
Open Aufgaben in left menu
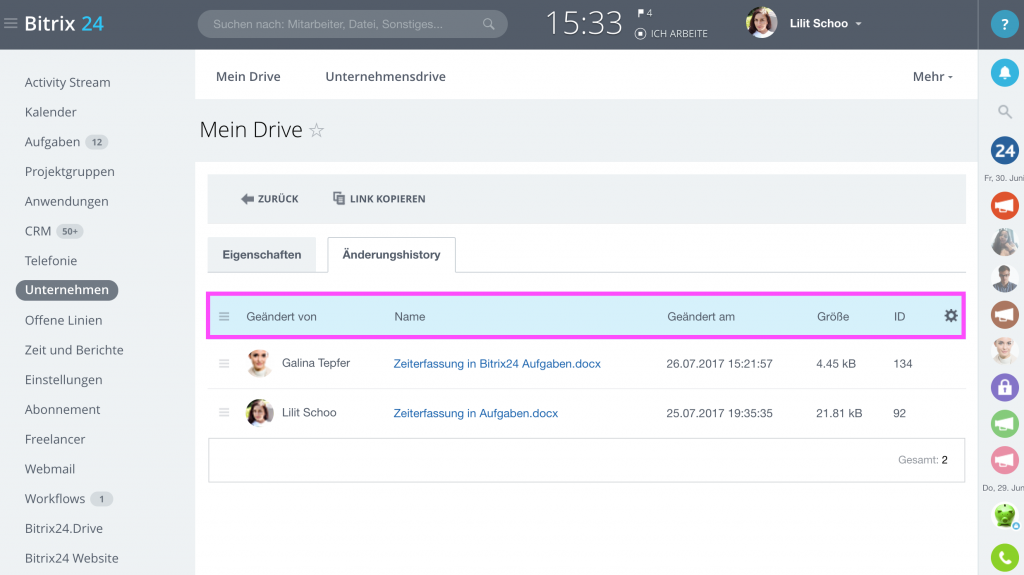(52, 142)
